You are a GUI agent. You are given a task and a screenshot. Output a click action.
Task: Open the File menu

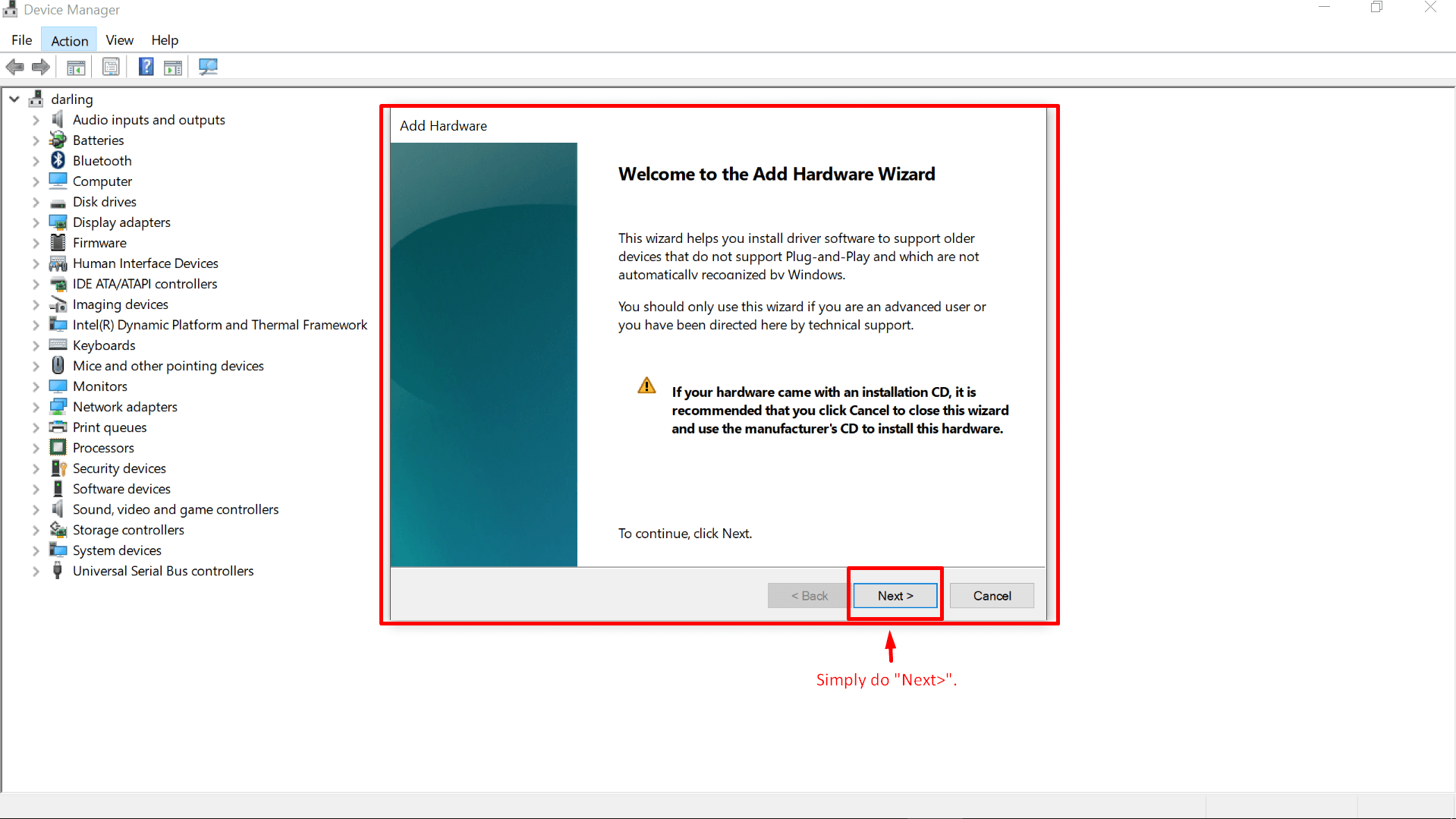[21, 40]
